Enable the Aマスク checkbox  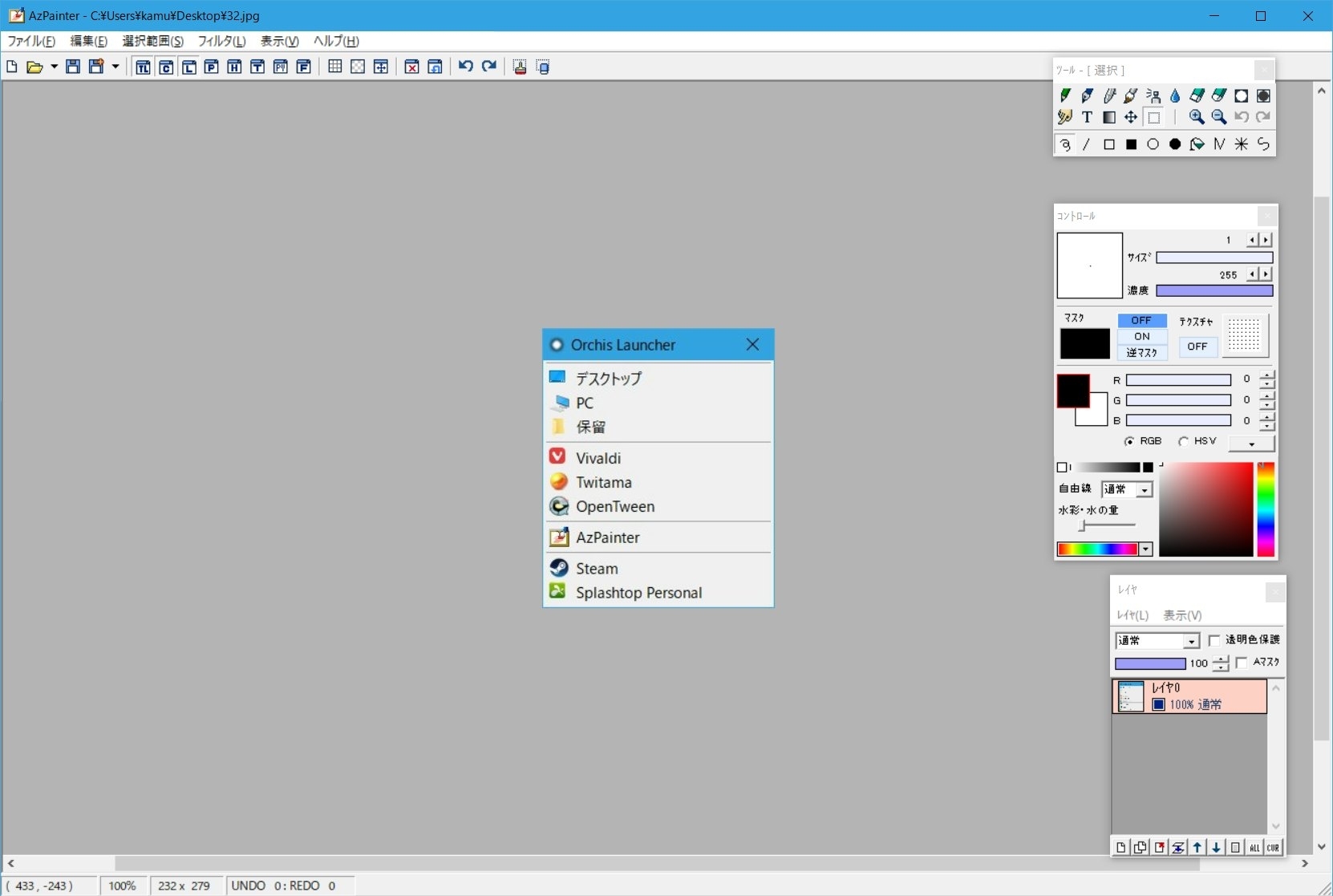(1242, 663)
